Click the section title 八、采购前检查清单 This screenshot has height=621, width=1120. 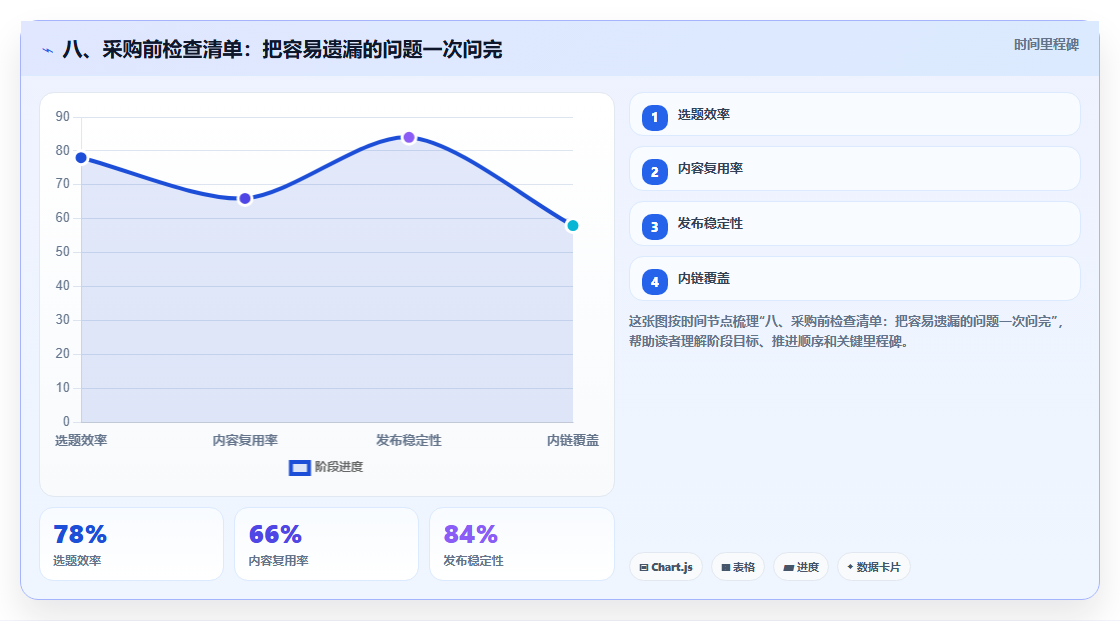pos(282,49)
